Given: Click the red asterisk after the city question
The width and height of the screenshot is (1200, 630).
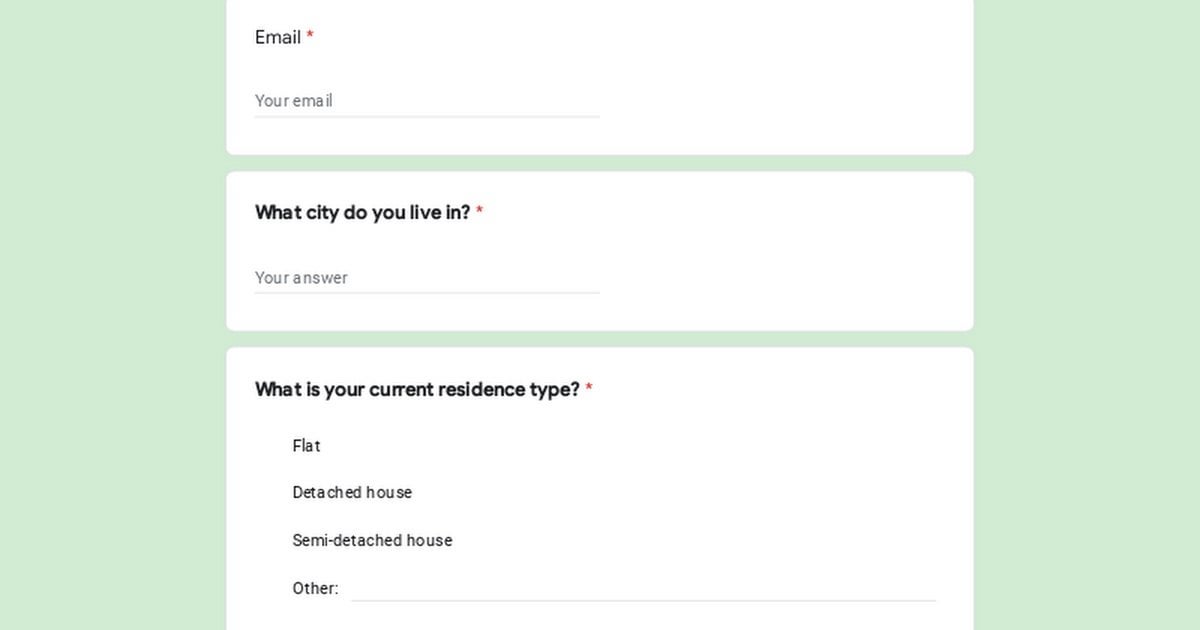Looking at the screenshot, I should (x=480, y=211).
